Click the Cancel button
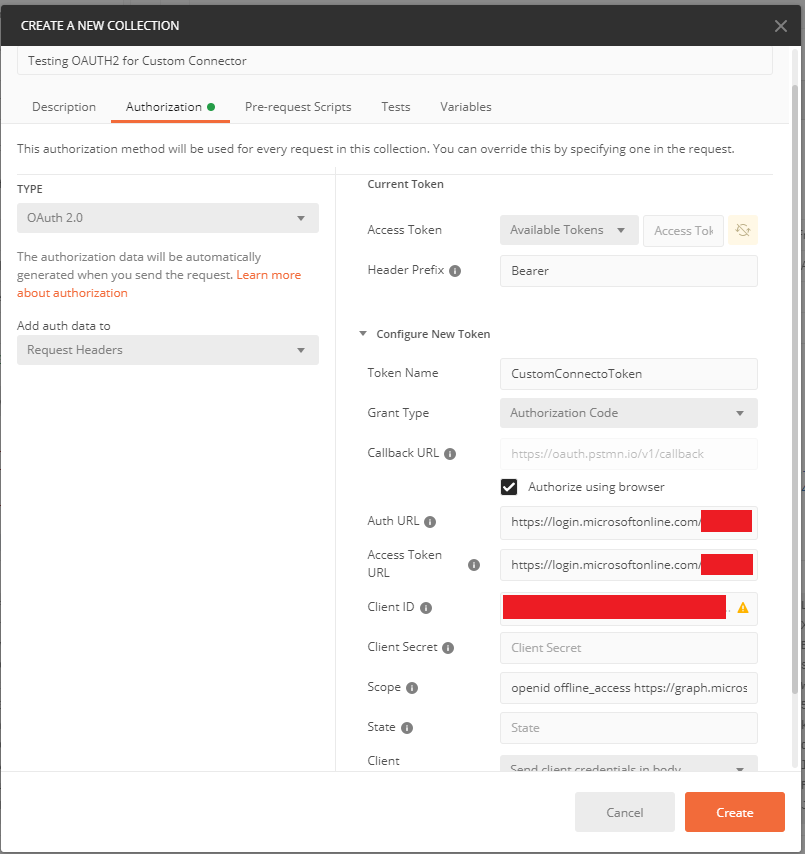 pyautogui.click(x=625, y=812)
